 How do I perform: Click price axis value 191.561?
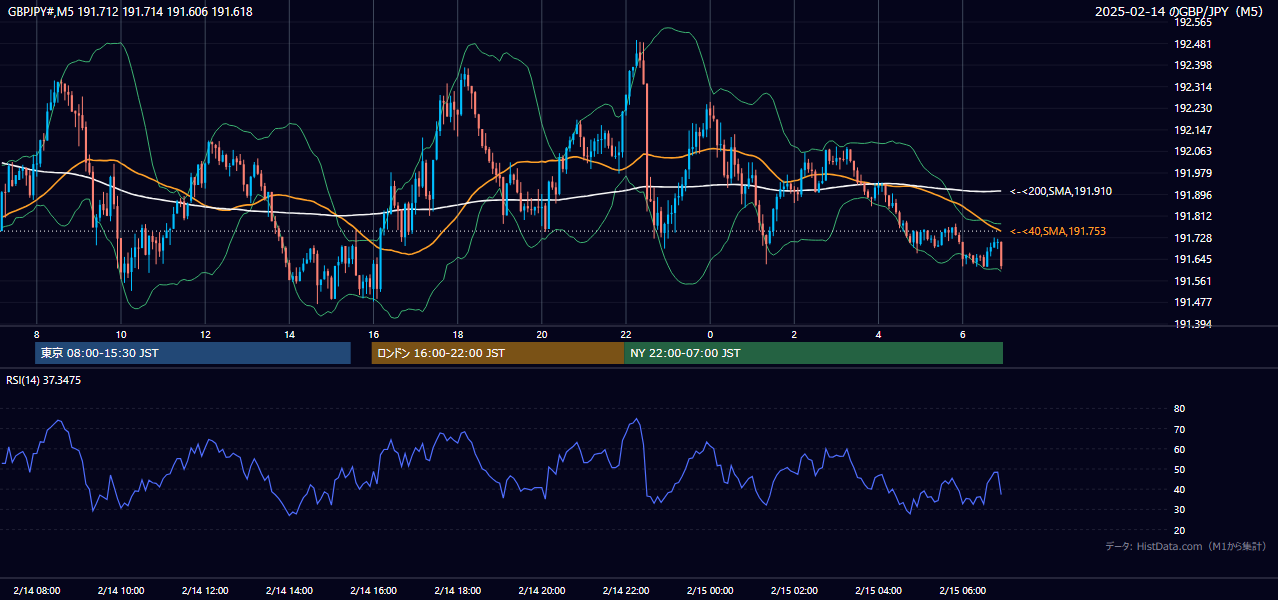[1193, 281]
